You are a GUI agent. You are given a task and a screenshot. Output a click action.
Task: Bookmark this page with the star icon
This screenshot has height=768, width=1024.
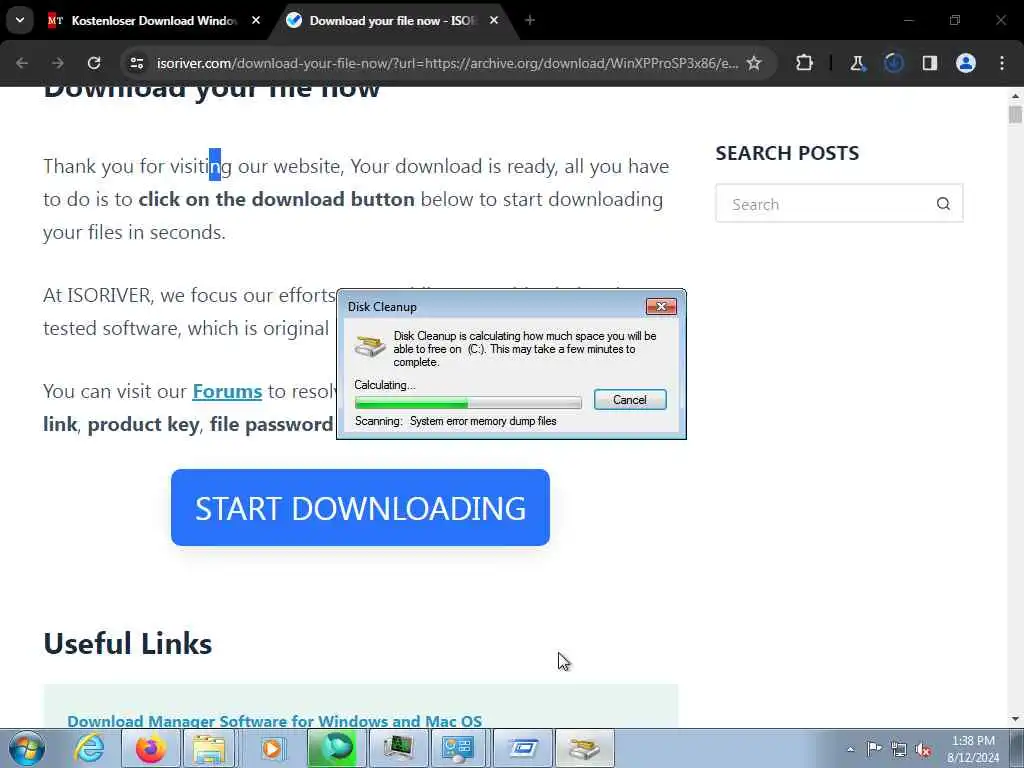(x=754, y=63)
